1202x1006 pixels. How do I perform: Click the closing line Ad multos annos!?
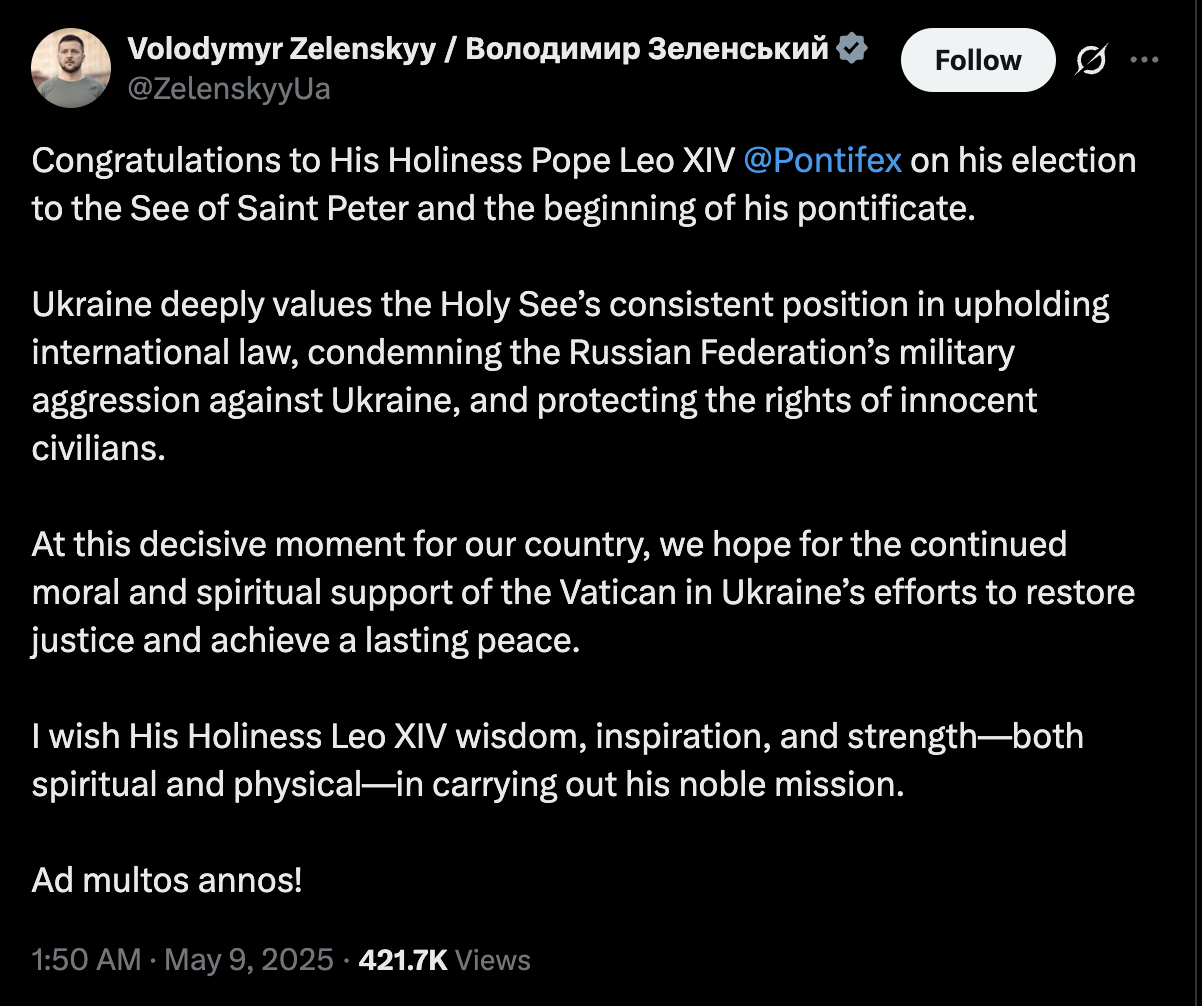pos(167,881)
